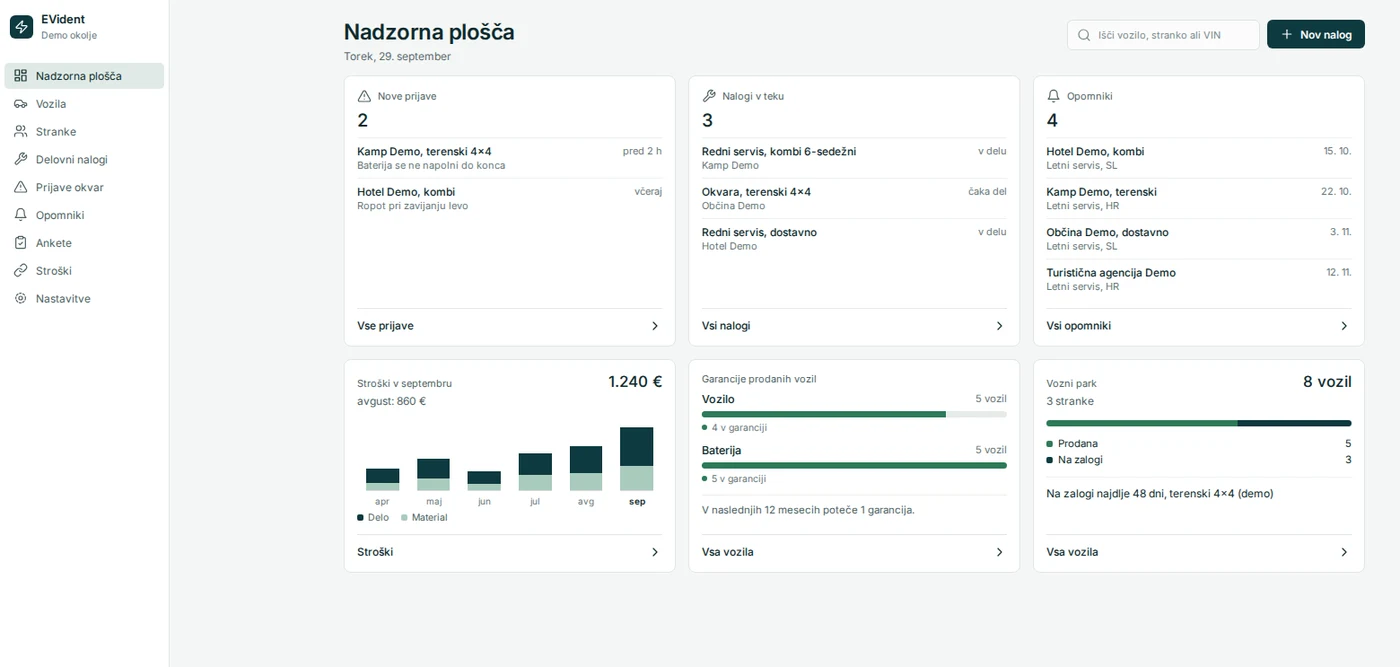1400x667 pixels.
Task: Click the clipboard icon beside Ankete
Action: (20, 243)
